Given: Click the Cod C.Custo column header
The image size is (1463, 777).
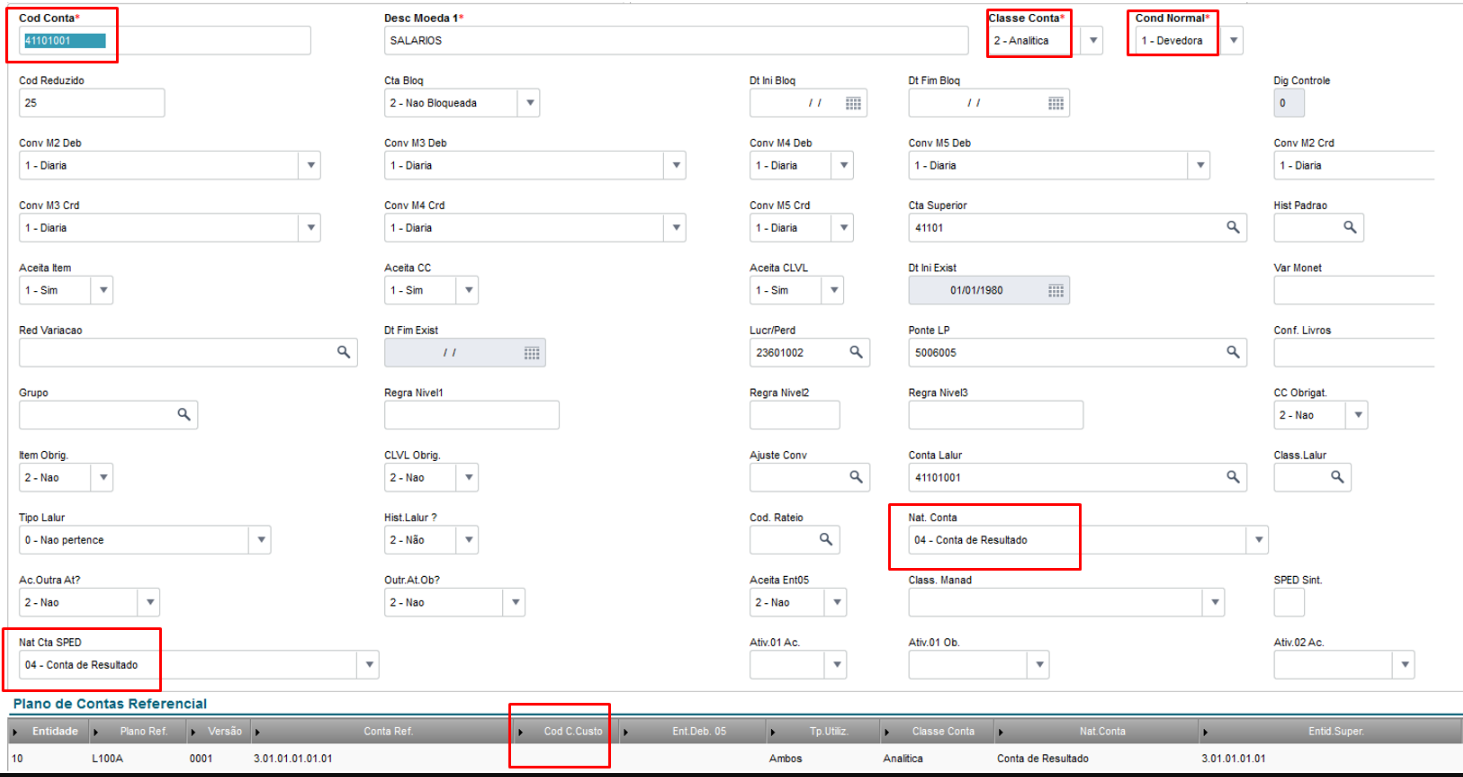Looking at the screenshot, I should pos(573,732).
